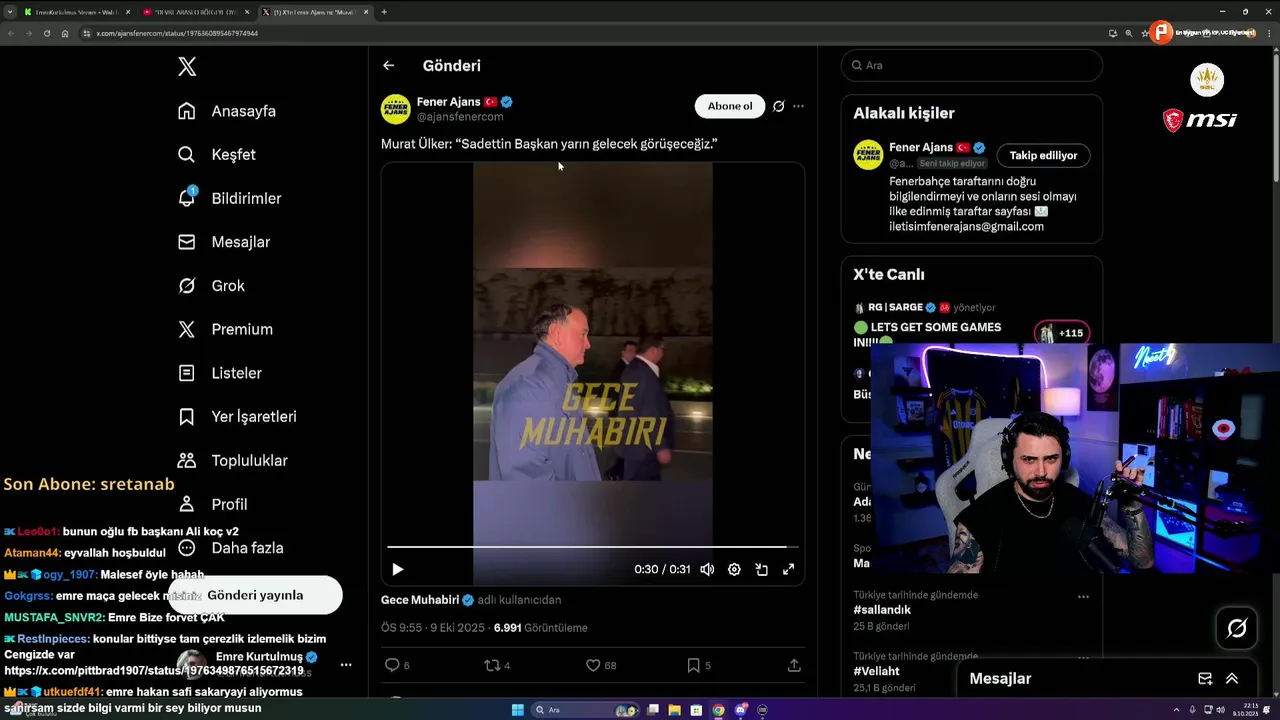Viewport: 1280px width, 720px height.
Task: Open Windows Start menu
Action: [517, 710]
